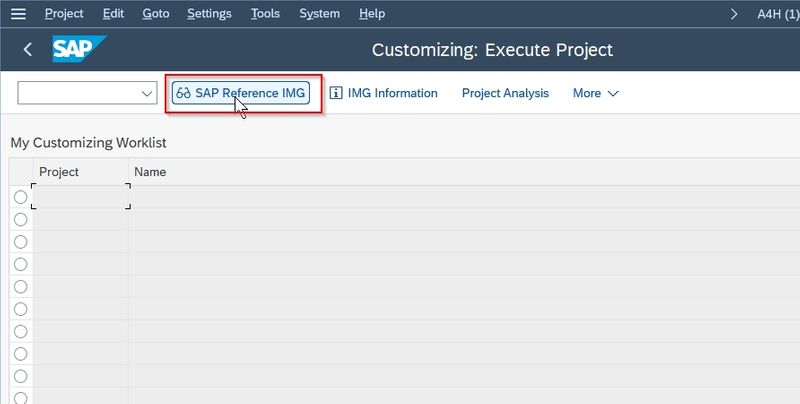The width and height of the screenshot is (800, 404).
Task: Select the third worklist row radio button
Action: pos(20,242)
